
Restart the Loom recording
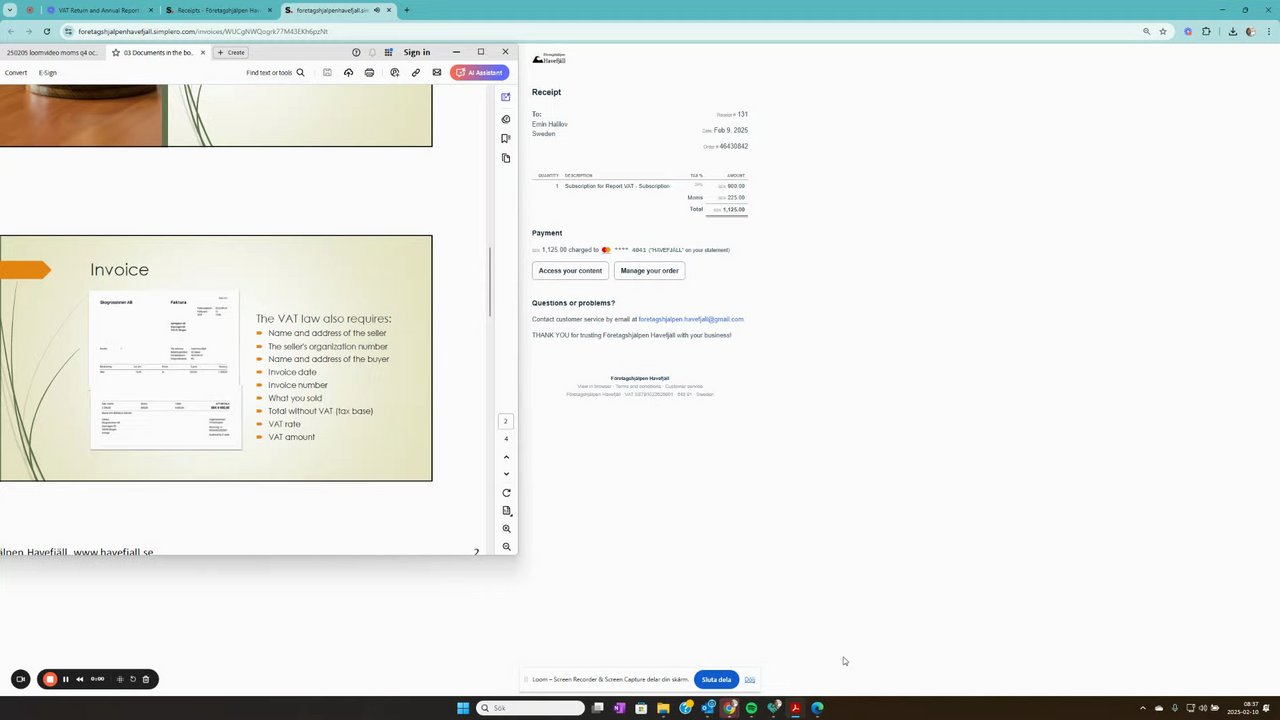coord(133,679)
